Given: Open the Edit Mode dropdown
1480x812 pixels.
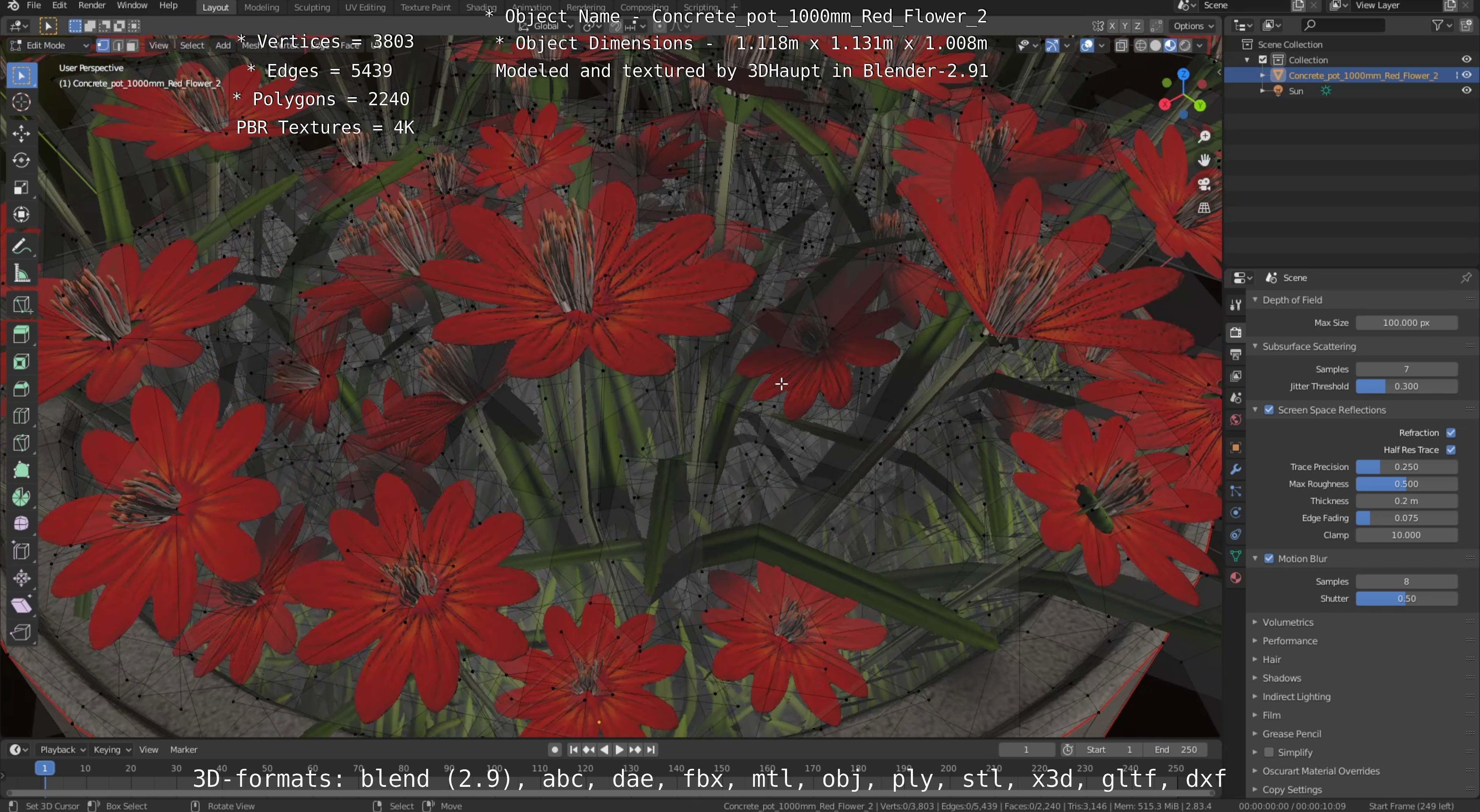Looking at the screenshot, I should pos(49,45).
